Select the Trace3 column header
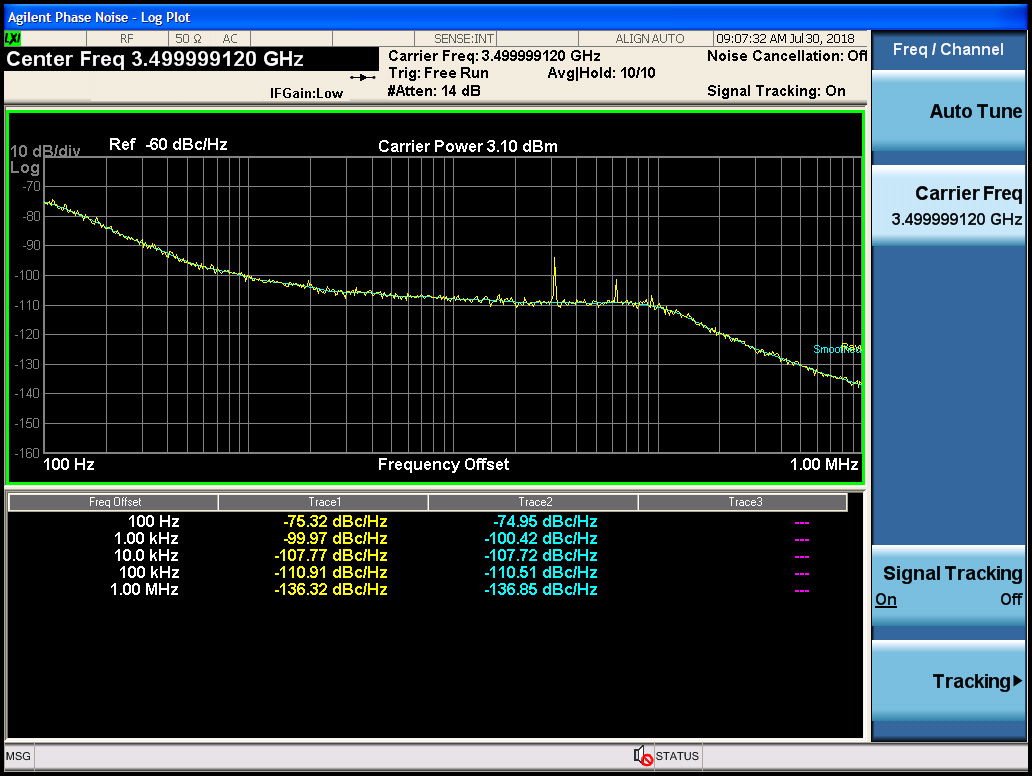 pyautogui.click(x=743, y=502)
